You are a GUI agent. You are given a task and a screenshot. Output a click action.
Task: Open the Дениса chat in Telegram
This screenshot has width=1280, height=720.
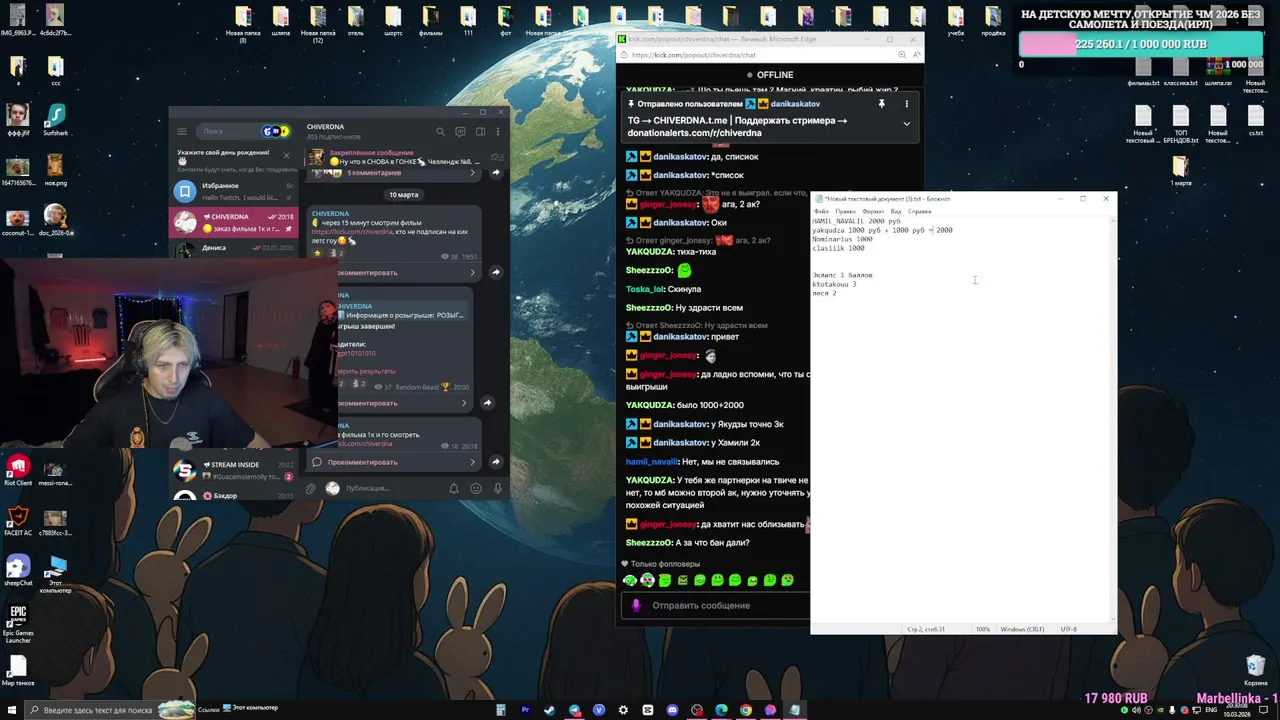click(235, 247)
